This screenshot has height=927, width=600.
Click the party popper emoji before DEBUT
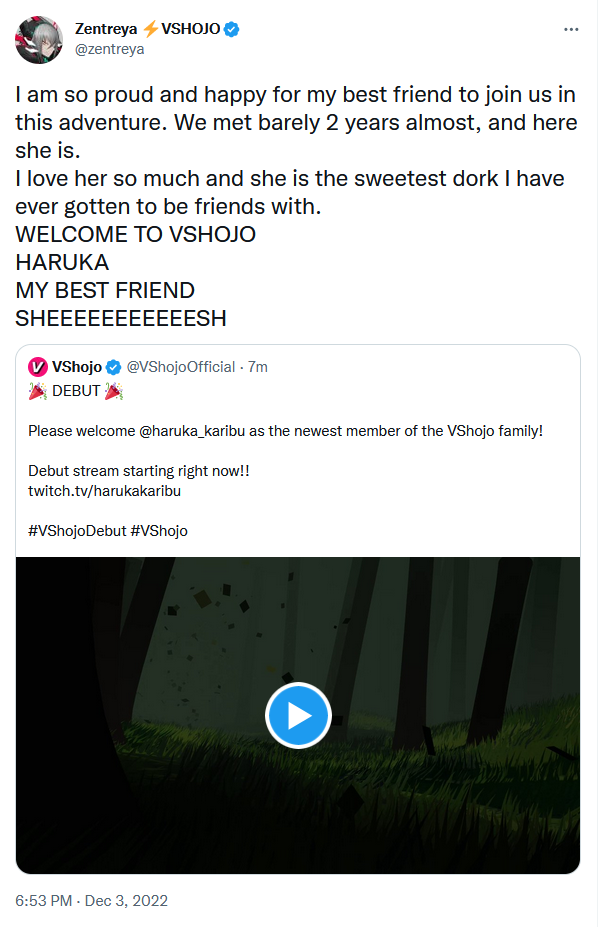(37, 391)
